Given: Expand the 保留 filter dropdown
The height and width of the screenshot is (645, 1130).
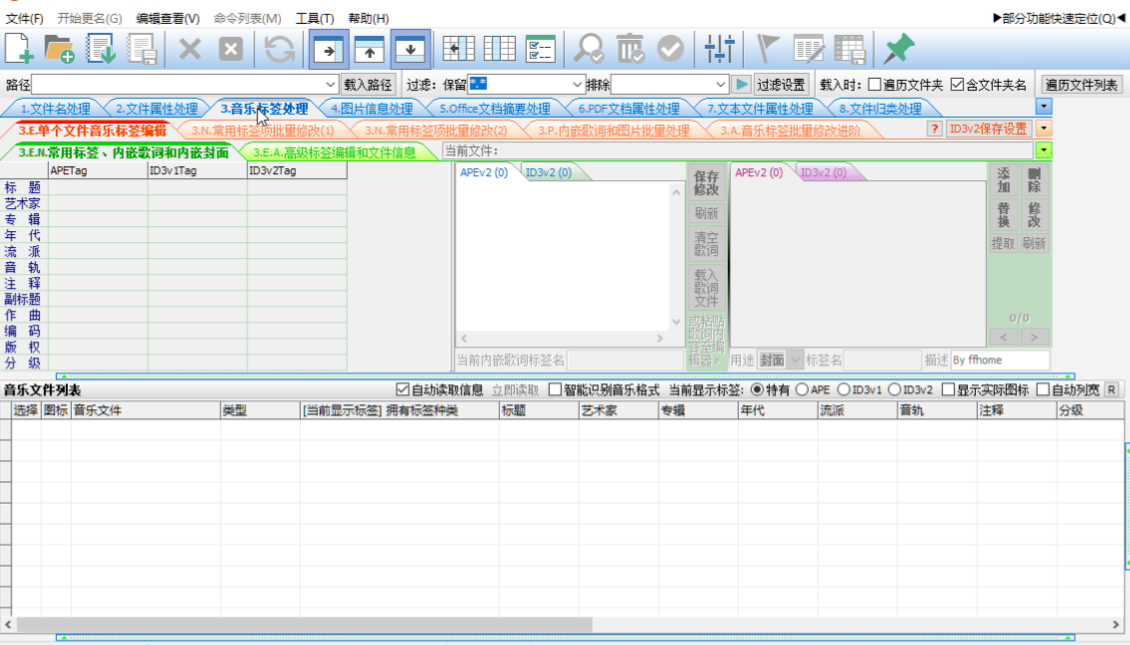Looking at the screenshot, I should pyautogui.click(x=577, y=84).
